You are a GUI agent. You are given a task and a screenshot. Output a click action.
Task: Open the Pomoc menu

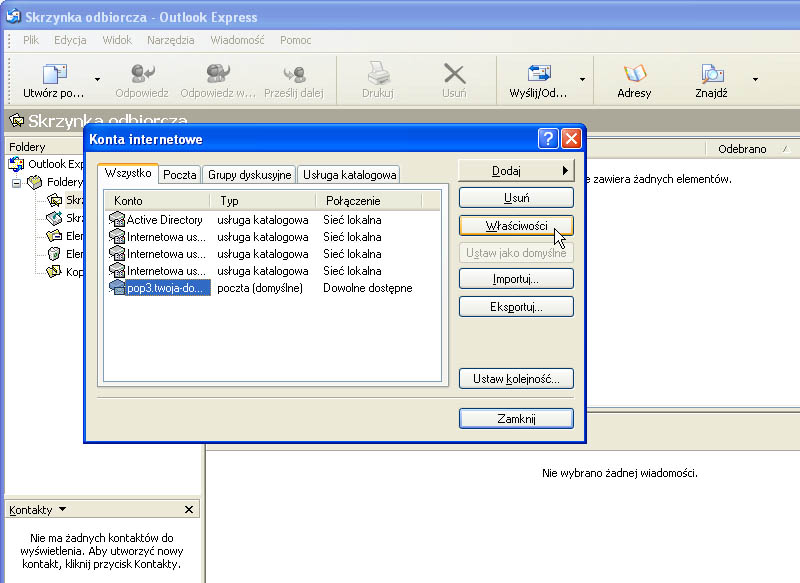click(295, 40)
